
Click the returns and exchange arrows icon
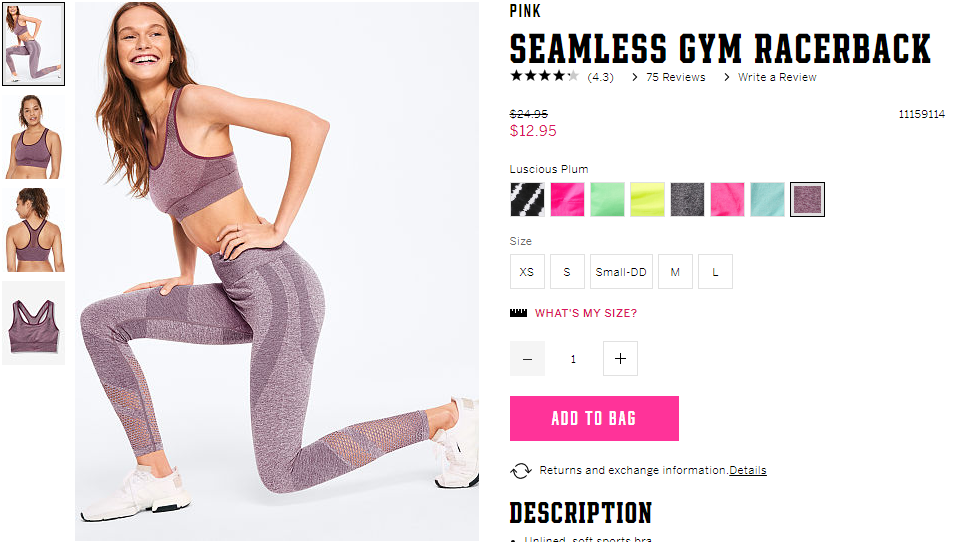click(521, 471)
